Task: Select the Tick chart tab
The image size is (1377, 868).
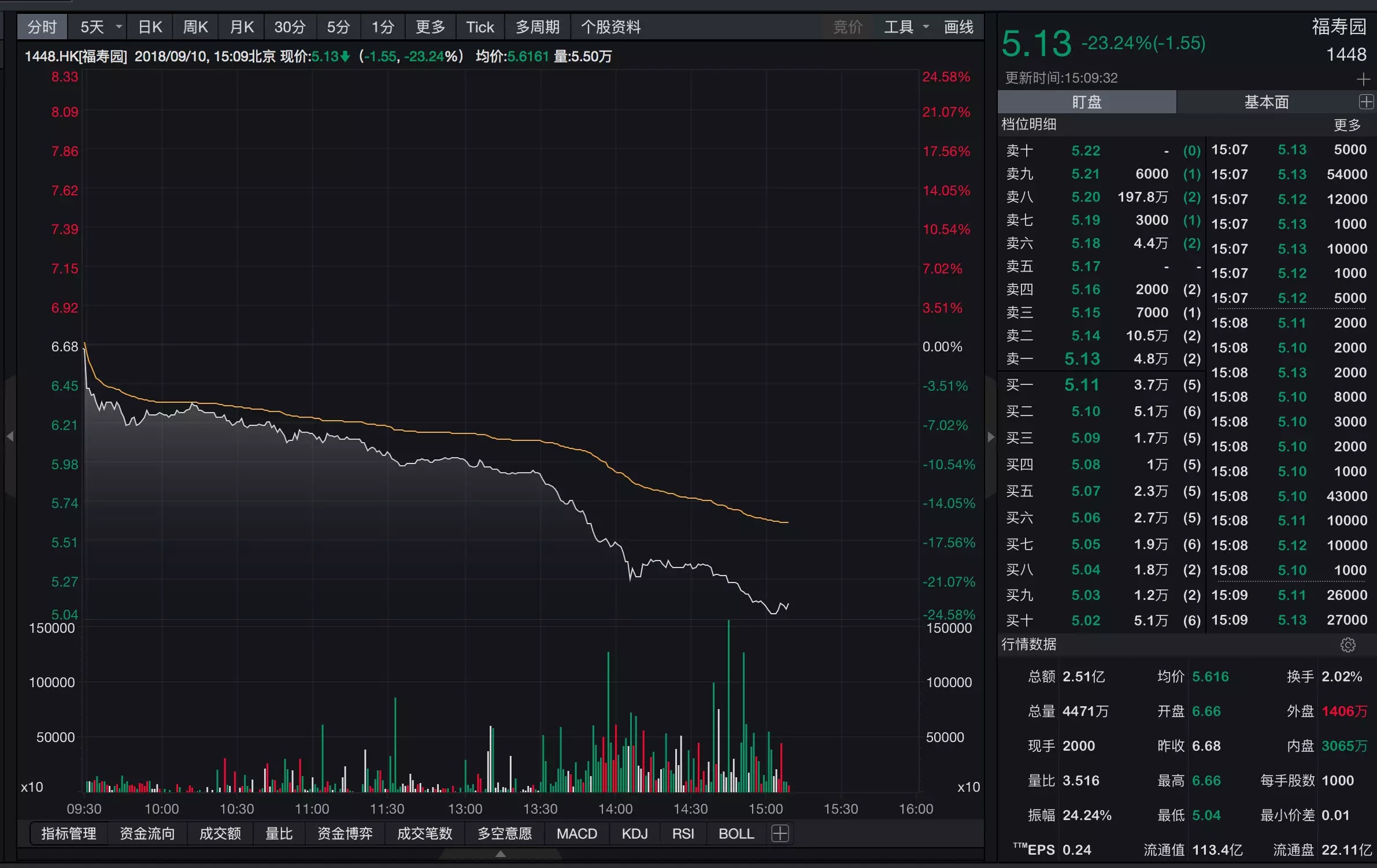Action: (480, 27)
